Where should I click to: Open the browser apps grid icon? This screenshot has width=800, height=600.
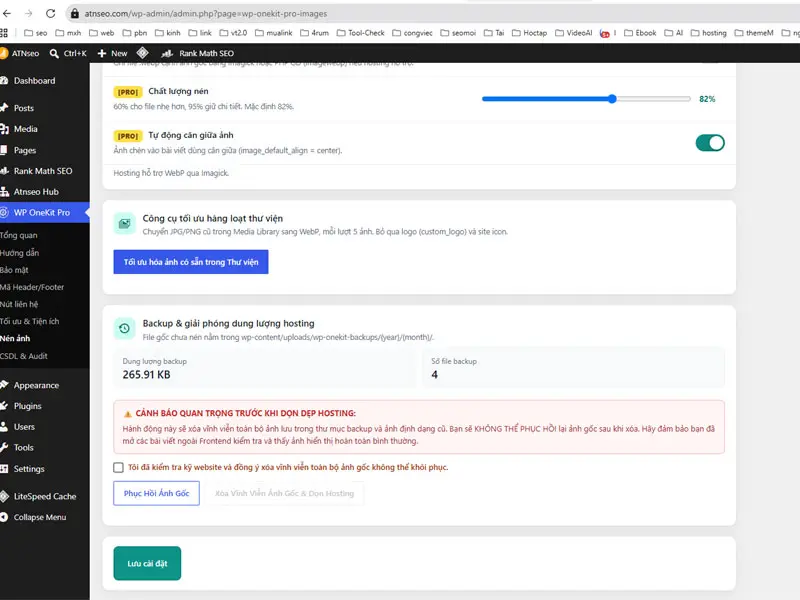pyautogui.click(x=4, y=33)
